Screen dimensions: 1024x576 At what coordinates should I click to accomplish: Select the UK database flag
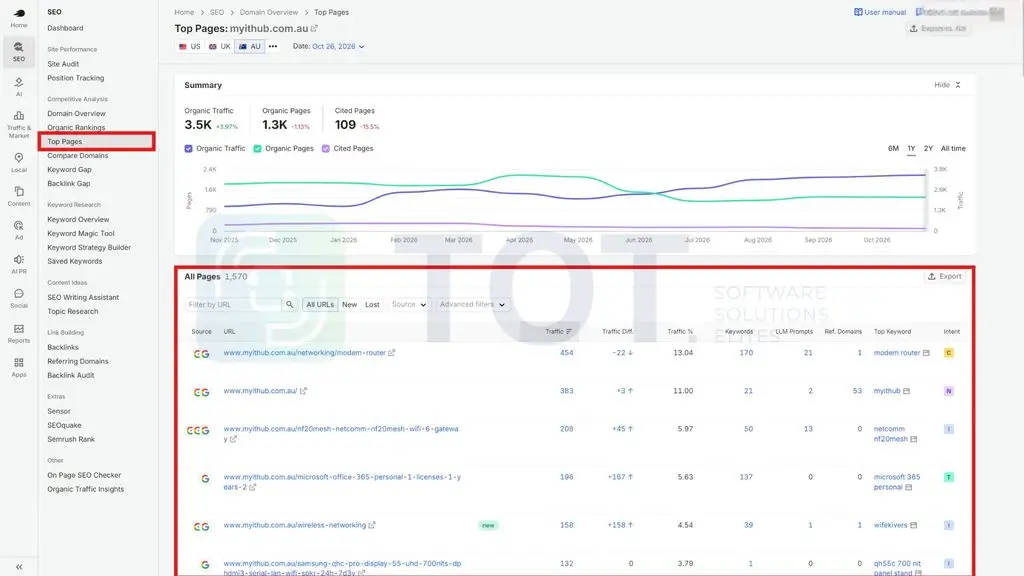coord(219,46)
